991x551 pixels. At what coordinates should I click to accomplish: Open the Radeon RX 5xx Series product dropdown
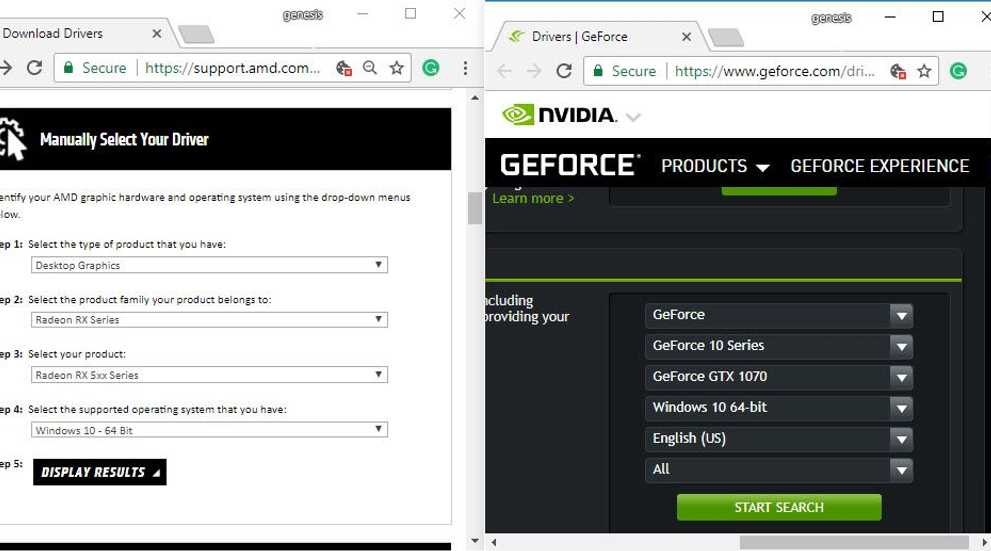pyautogui.click(x=209, y=375)
